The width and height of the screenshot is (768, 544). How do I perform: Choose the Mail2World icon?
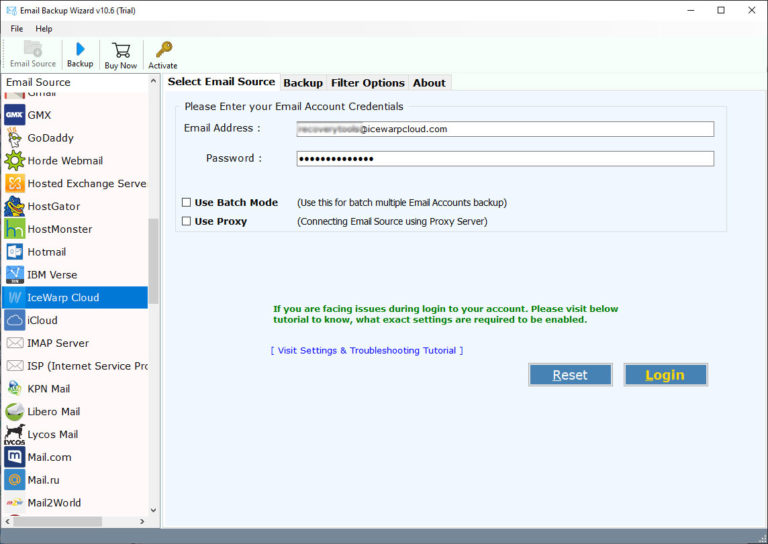click(15, 502)
